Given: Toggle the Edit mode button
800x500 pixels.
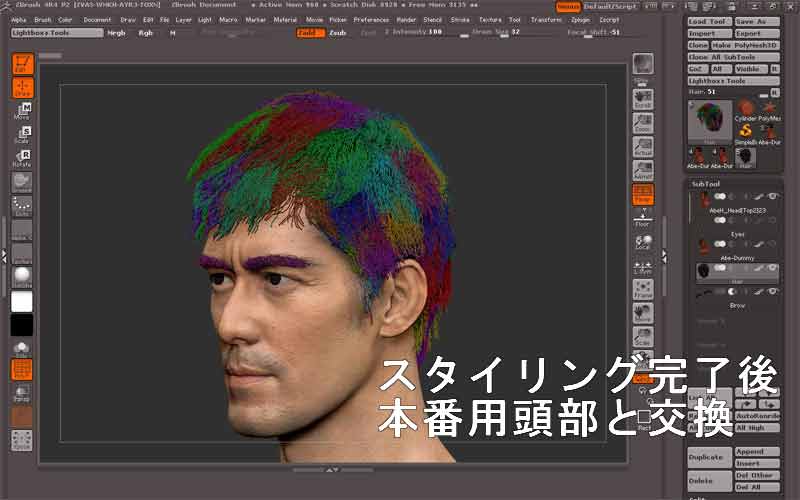Looking at the screenshot, I should 22,64.
